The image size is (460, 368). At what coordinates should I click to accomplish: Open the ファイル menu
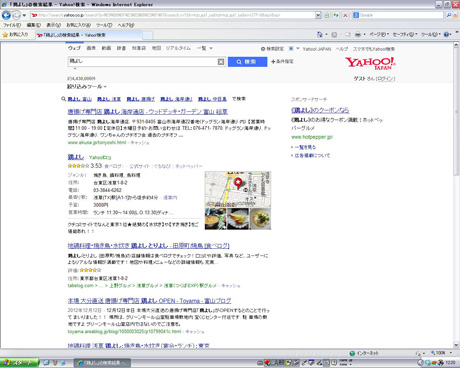[12, 25]
